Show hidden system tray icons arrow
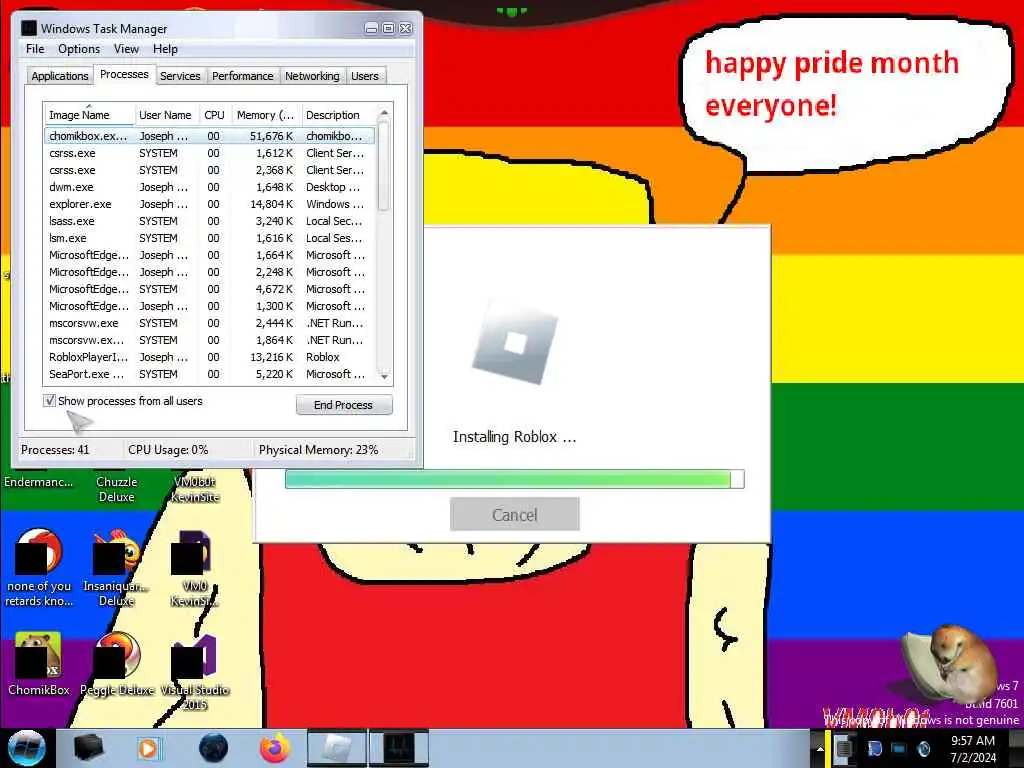1024x768 pixels. pos(820,748)
